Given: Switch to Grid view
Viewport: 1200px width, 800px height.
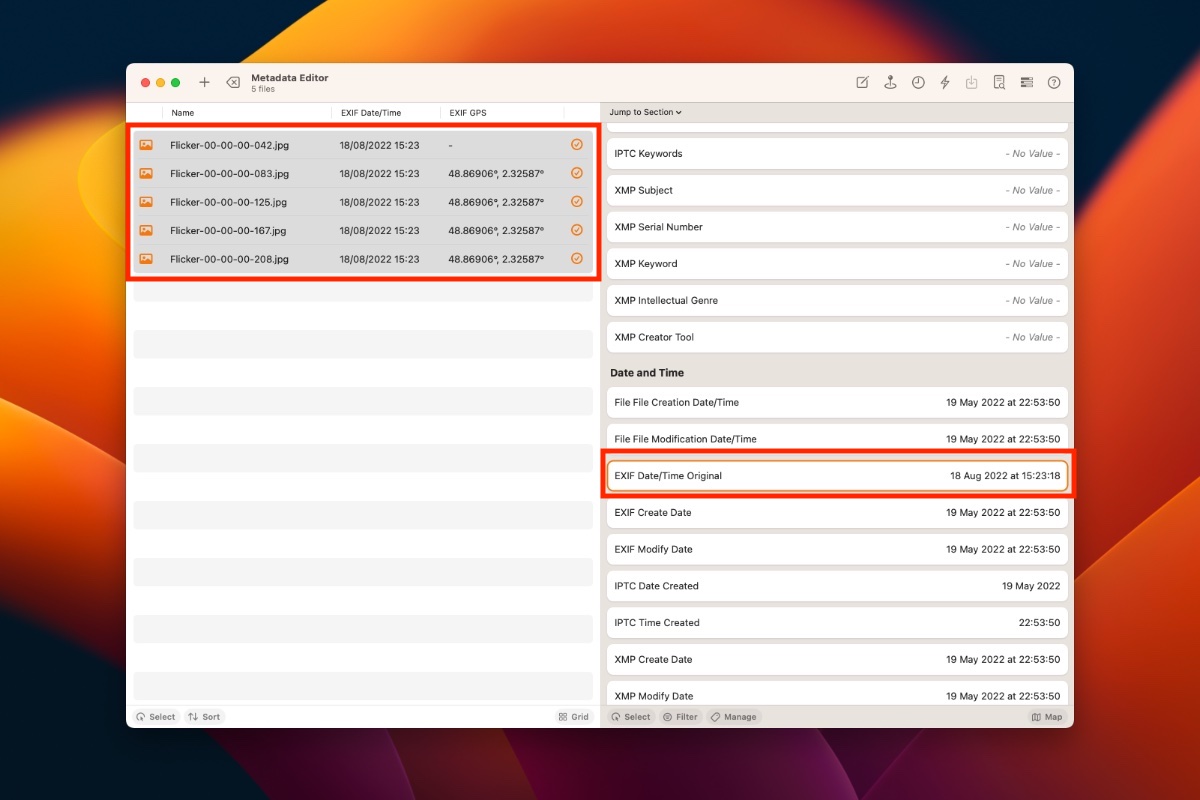Looking at the screenshot, I should [574, 717].
